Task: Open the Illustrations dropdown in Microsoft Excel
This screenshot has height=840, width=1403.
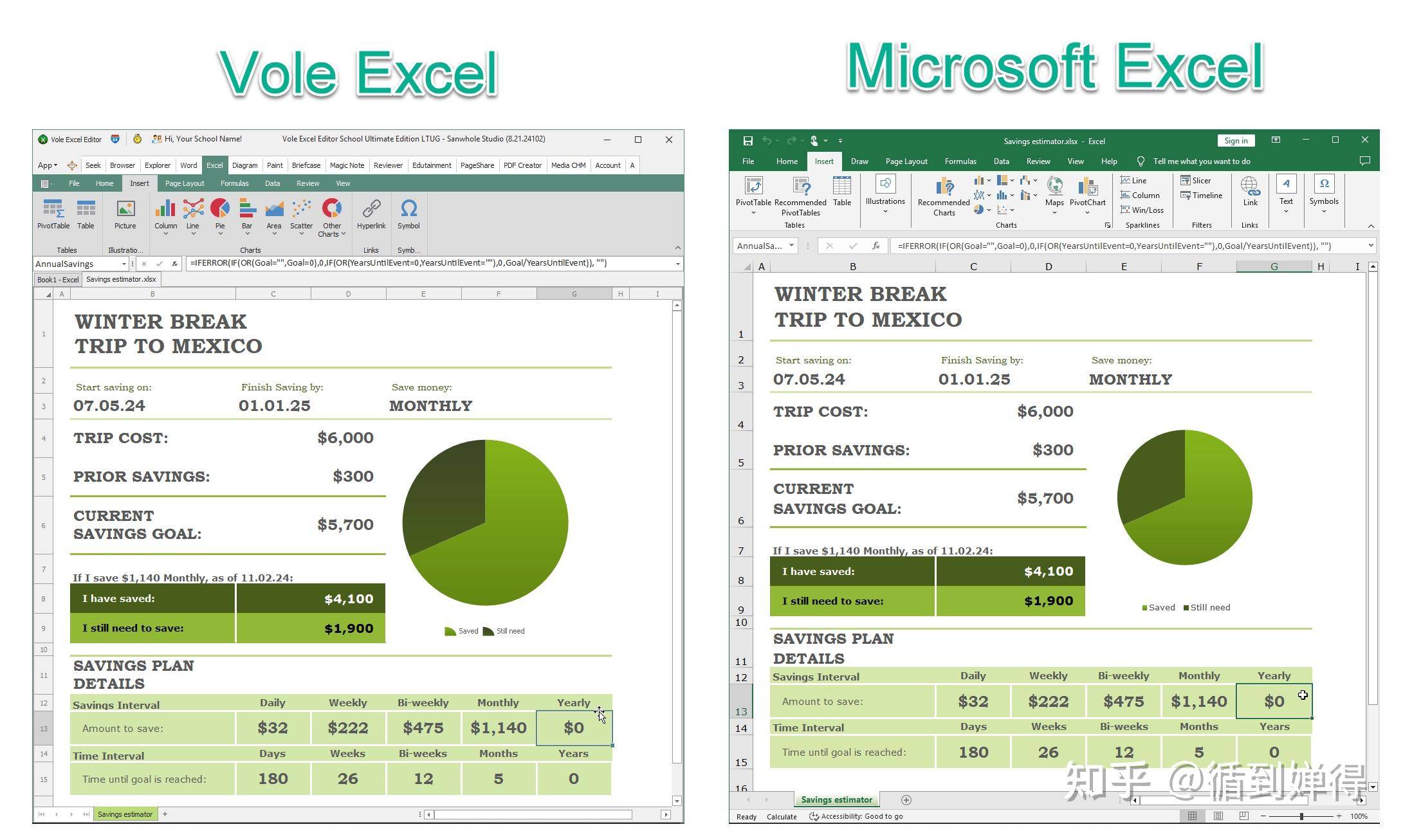Action: pyautogui.click(x=885, y=211)
